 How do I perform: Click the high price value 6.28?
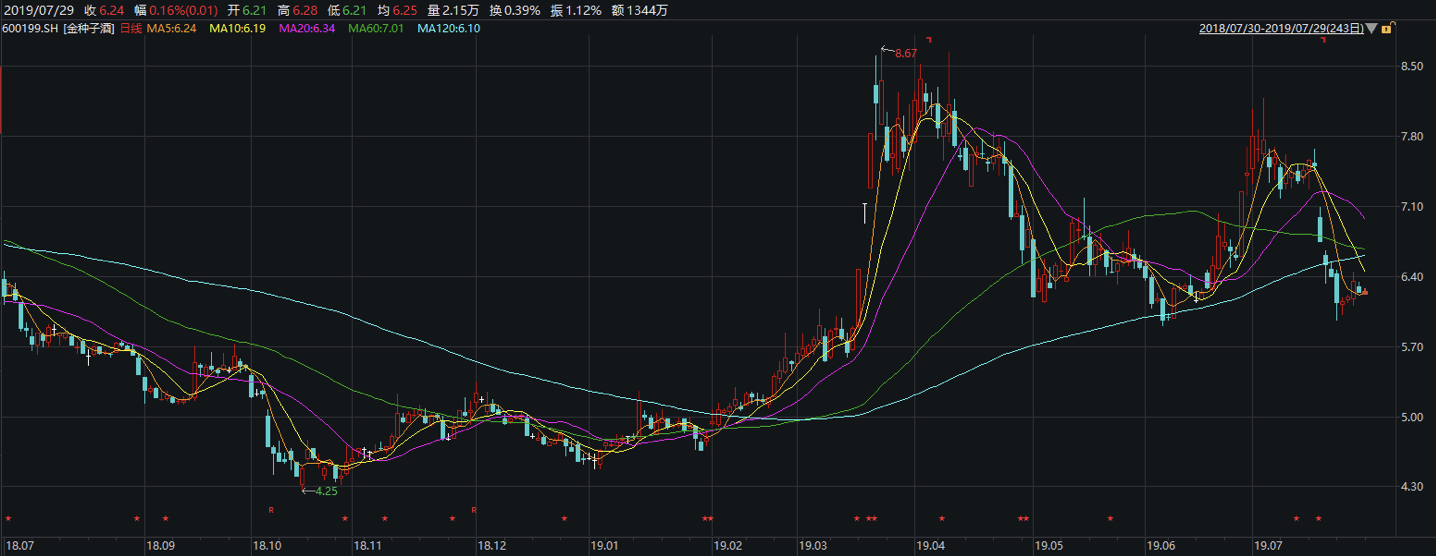(x=303, y=11)
